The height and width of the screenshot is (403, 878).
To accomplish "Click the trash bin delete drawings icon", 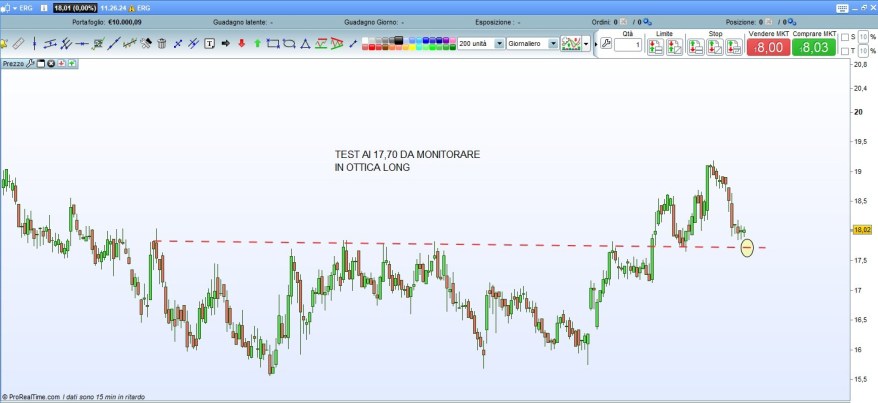I will click(162, 44).
